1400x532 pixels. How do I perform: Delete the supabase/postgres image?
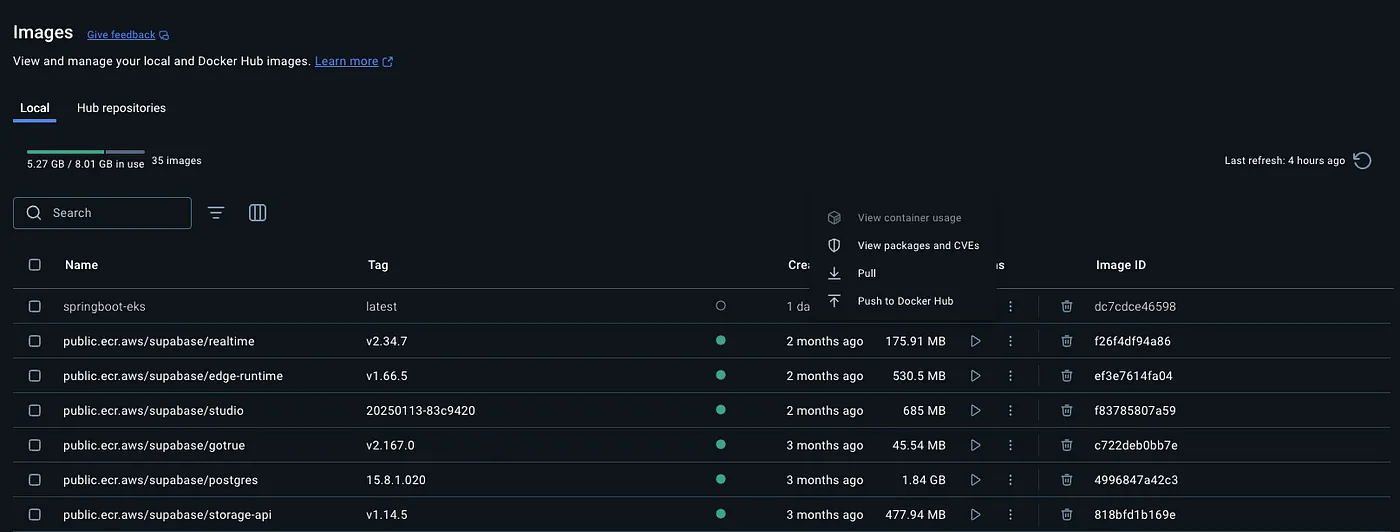pyautogui.click(x=1066, y=480)
